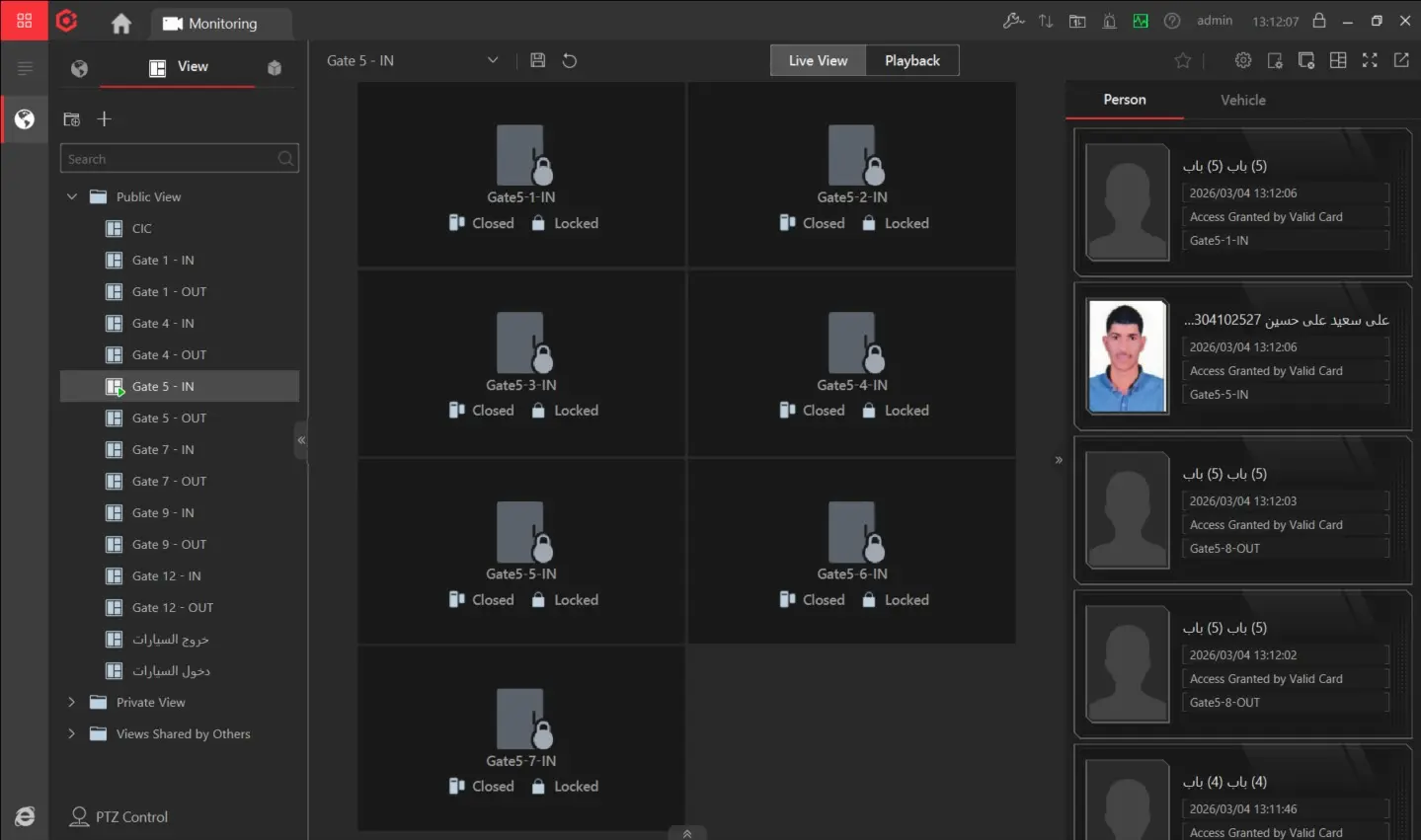Open the admin user menu
The width and height of the screenshot is (1421, 840).
click(x=1215, y=21)
